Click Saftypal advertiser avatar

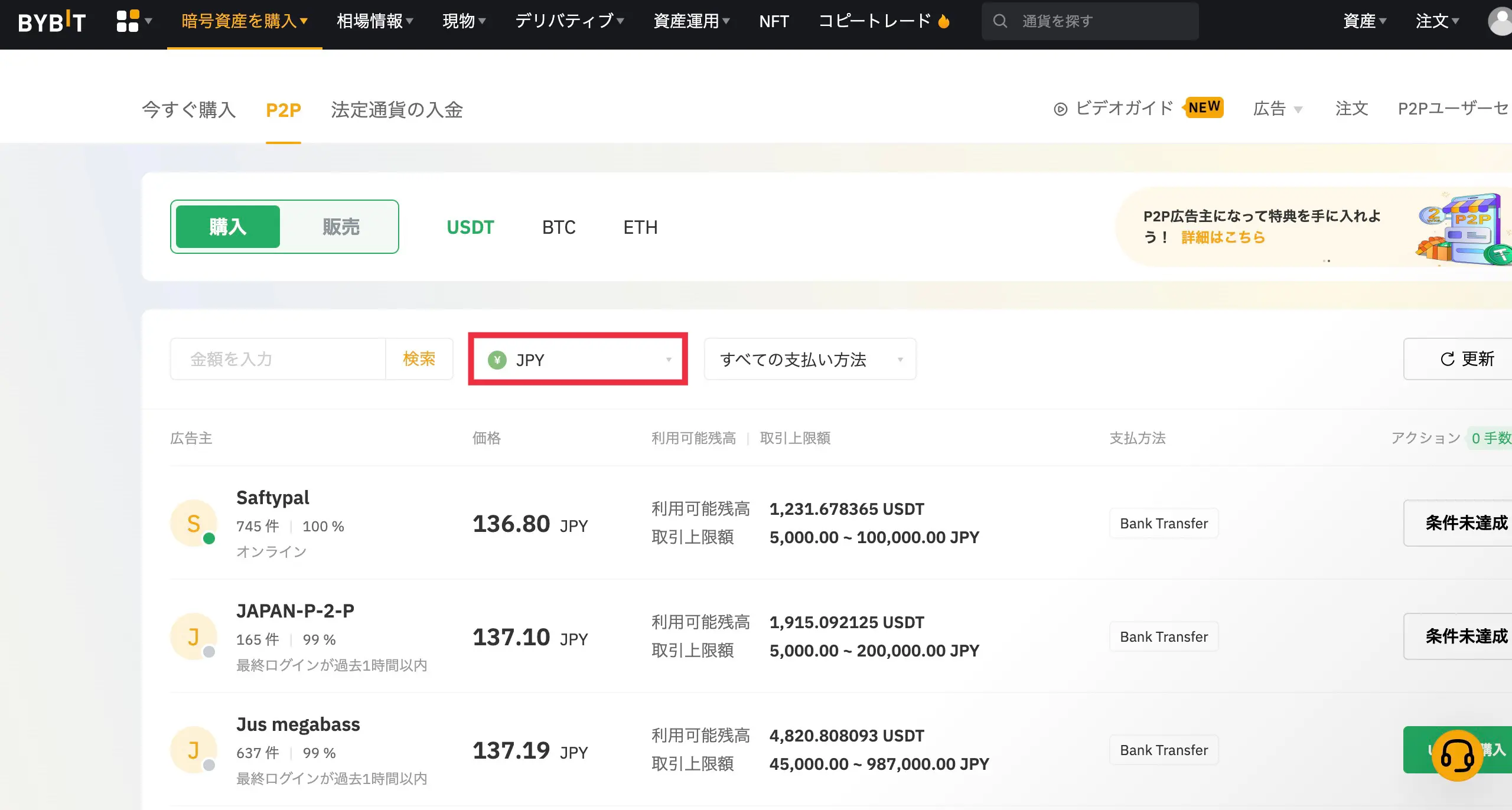tap(194, 524)
